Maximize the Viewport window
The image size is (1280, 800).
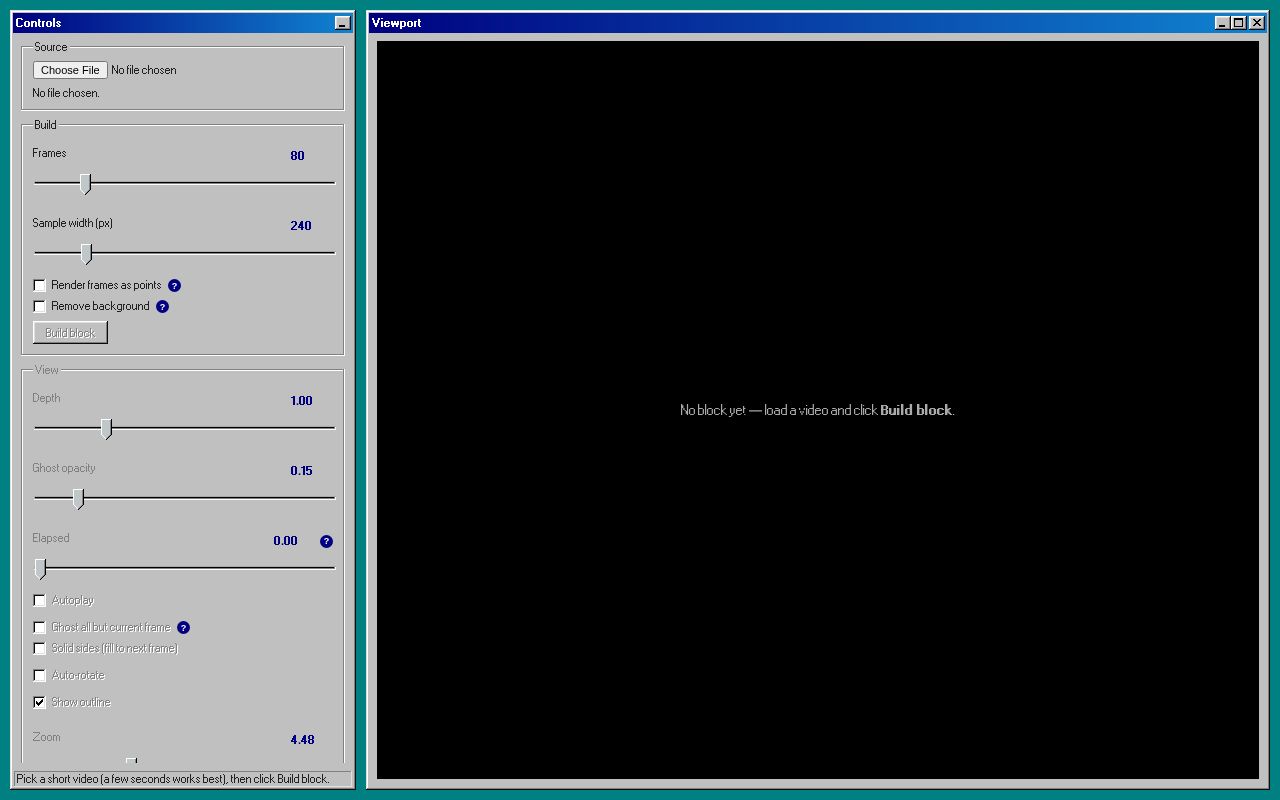pyautogui.click(x=1239, y=23)
